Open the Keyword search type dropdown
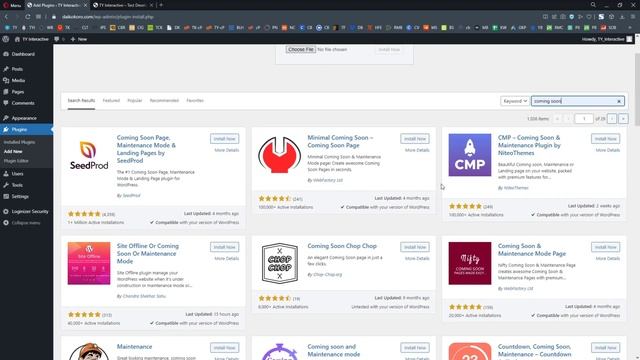The image size is (640, 360). (x=515, y=101)
